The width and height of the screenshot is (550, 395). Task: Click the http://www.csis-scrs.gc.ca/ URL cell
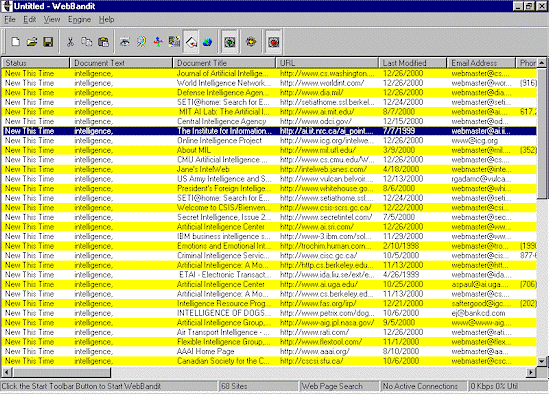(x=326, y=208)
